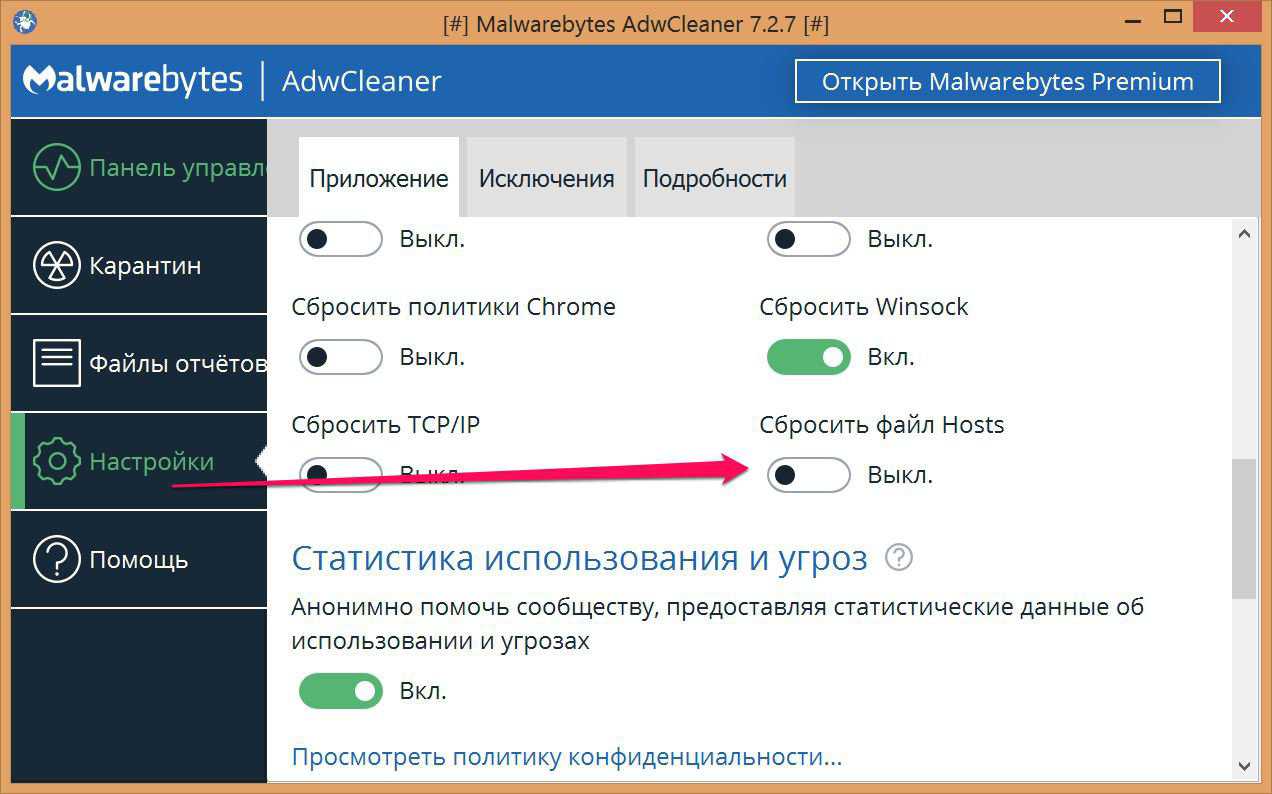
Task: Open the Подробности tab
Action: tap(714, 178)
